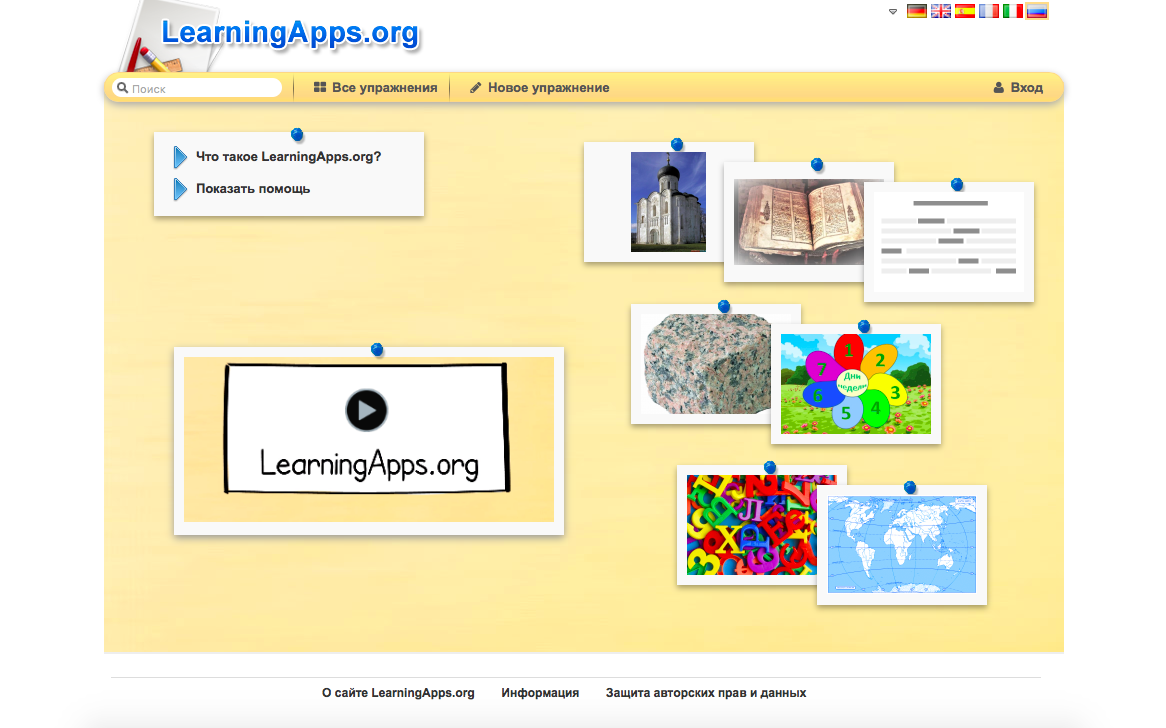Switch language to English flag
The width and height of the screenshot is (1166, 728).
pos(941,11)
